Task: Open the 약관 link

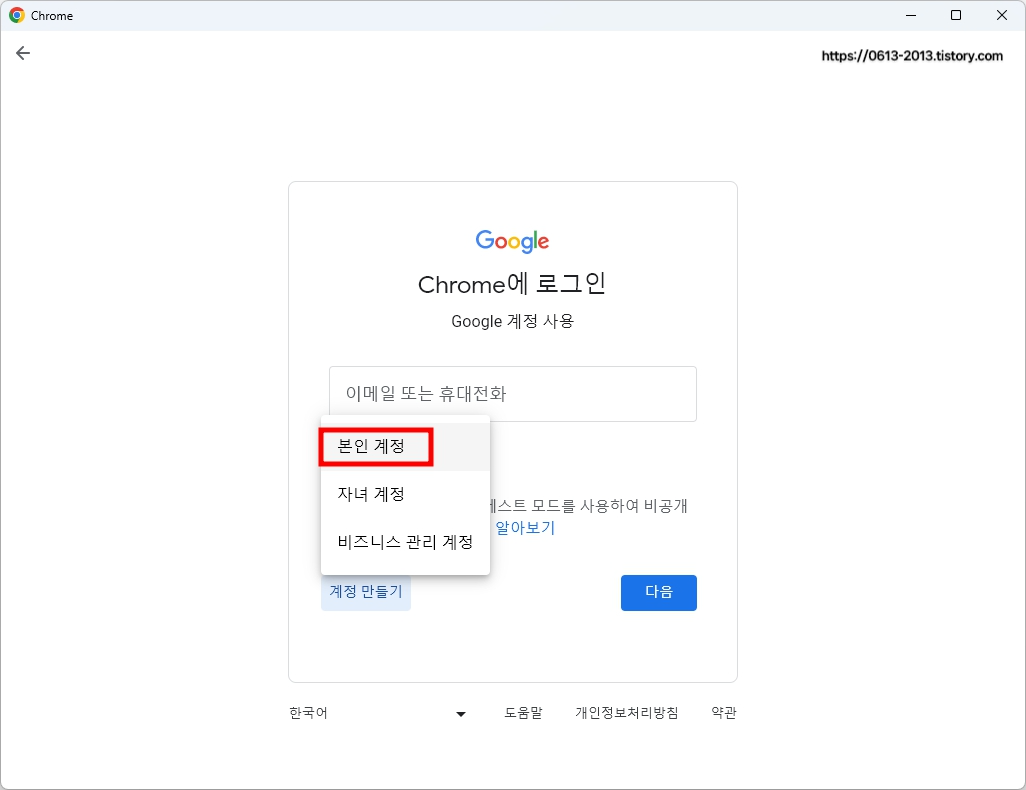Action: point(724,713)
